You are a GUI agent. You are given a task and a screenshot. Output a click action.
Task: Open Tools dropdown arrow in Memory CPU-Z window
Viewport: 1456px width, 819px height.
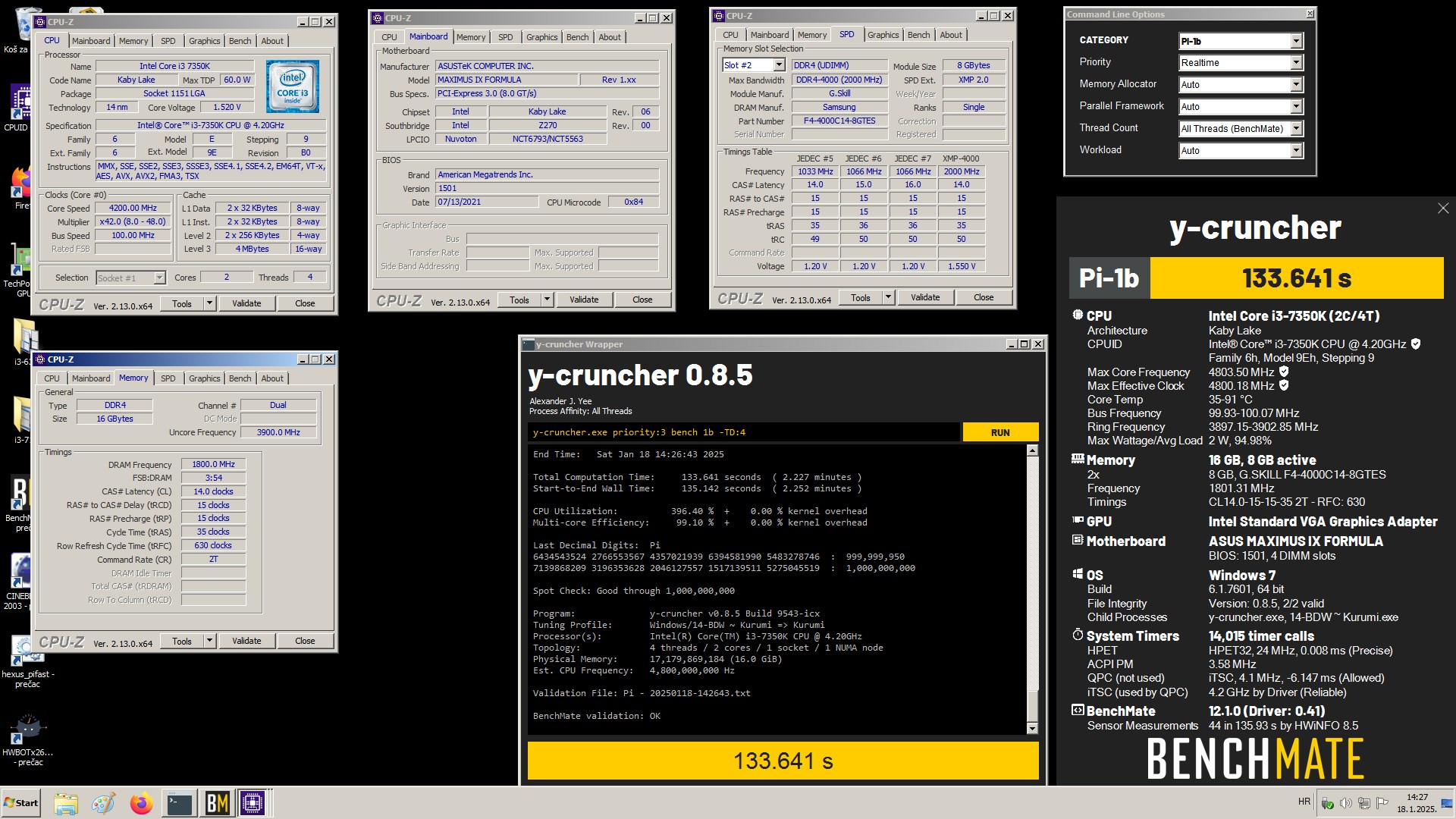[209, 641]
